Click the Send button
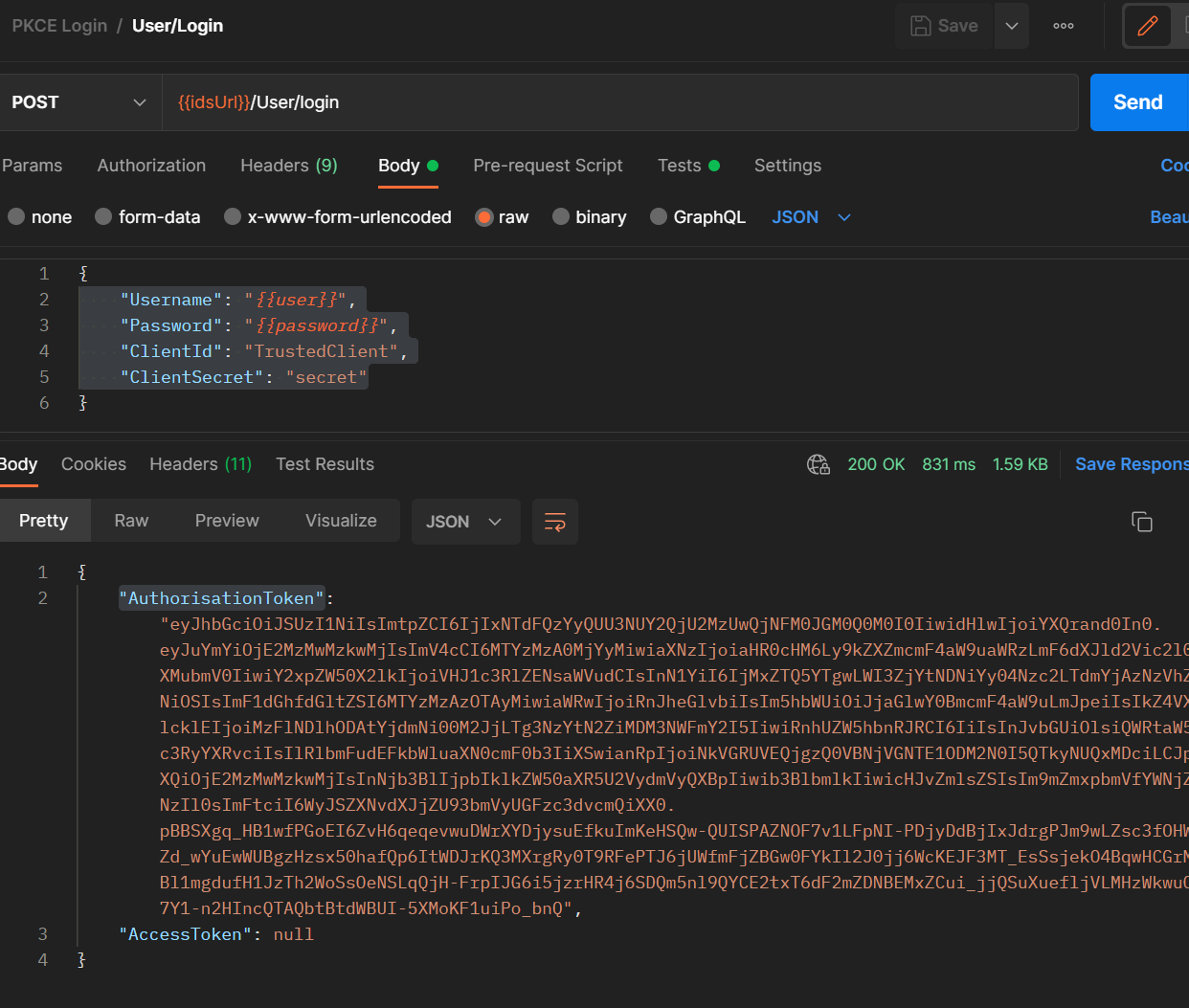The width and height of the screenshot is (1189, 1008). click(1137, 101)
